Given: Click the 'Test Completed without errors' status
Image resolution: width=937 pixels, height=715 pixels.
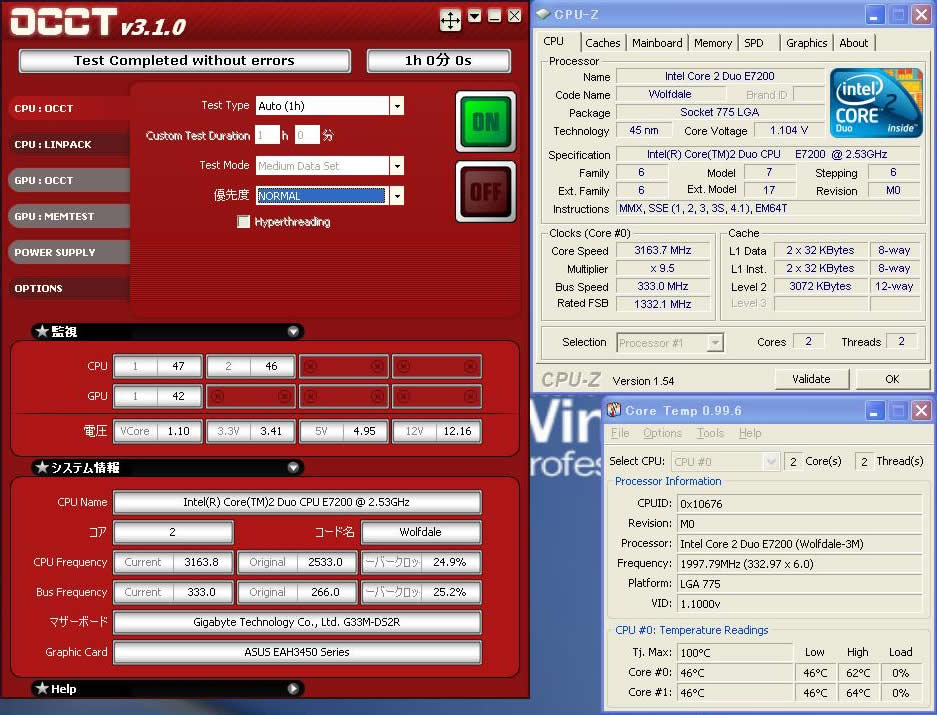Looking at the screenshot, I should (184, 61).
